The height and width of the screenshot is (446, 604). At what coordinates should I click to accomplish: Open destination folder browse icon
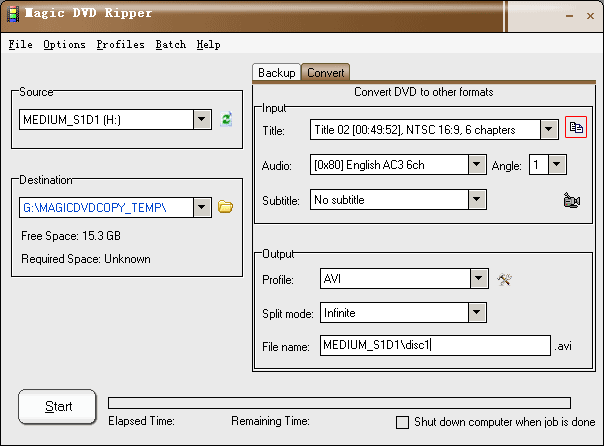point(225,207)
